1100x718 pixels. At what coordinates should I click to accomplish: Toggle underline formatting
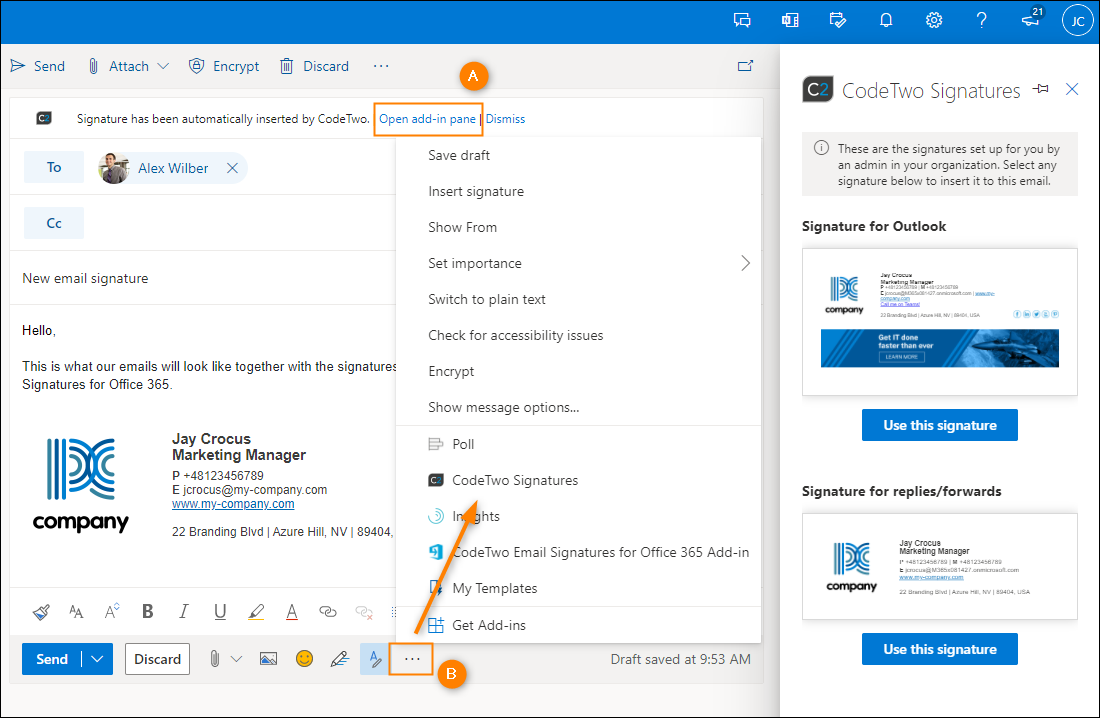(219, 611)
